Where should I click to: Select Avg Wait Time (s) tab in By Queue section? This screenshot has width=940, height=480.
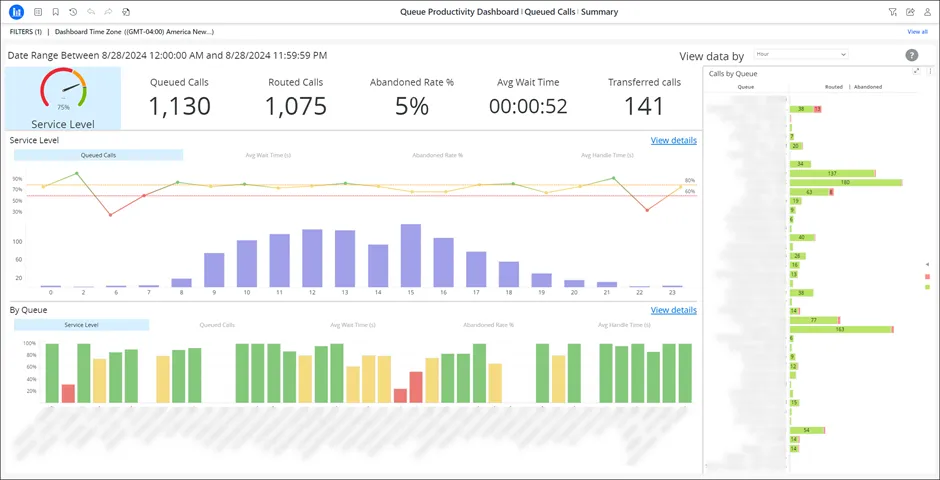(x=352, y=325)
